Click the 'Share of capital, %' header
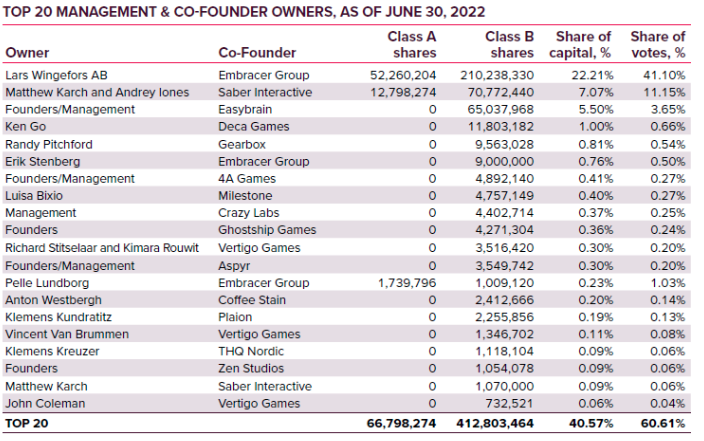704x441 pixels. click(580, 44)
